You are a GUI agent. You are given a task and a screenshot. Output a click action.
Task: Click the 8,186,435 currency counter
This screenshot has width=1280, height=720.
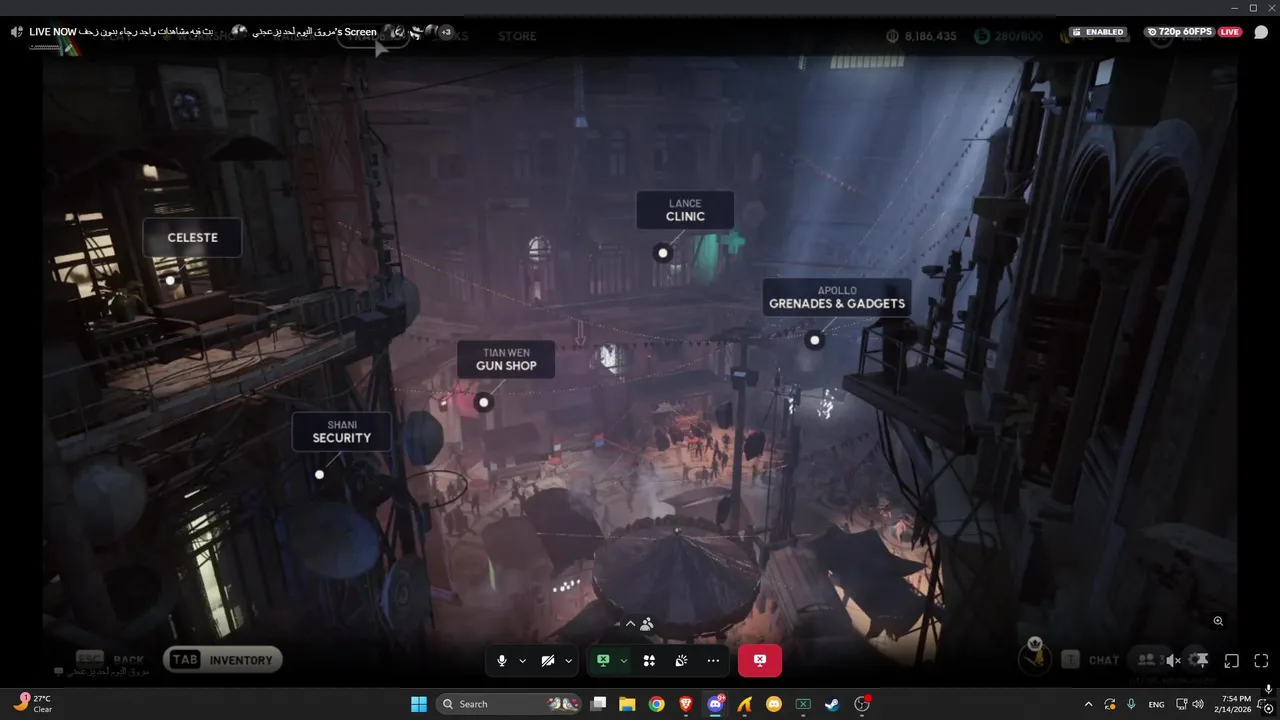[921, 36]
